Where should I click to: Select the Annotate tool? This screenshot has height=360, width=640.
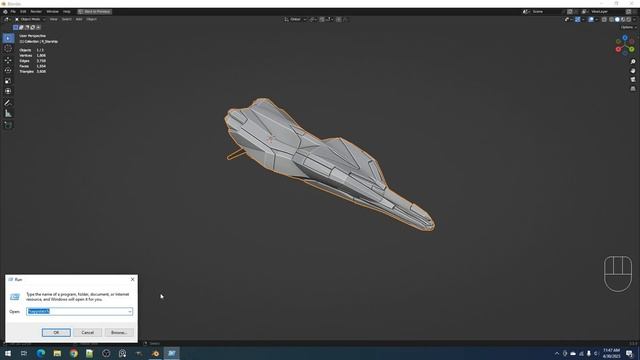(x=8, y=103)
